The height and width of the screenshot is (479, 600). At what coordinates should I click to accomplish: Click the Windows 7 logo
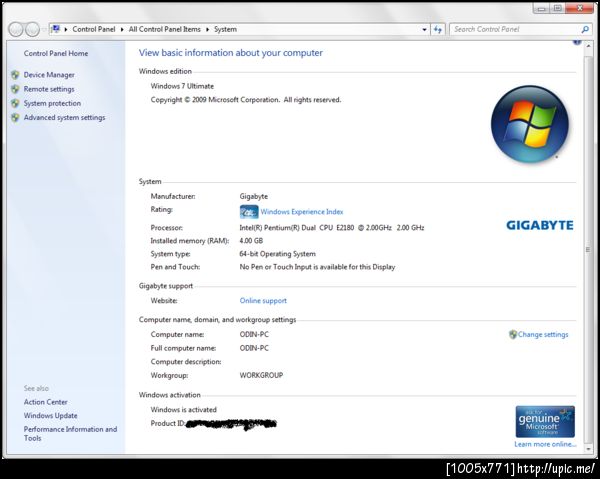click(530, 124)
